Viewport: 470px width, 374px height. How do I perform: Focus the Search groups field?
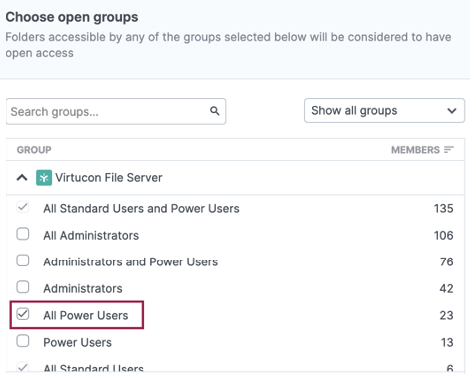[x=116, y=111]
